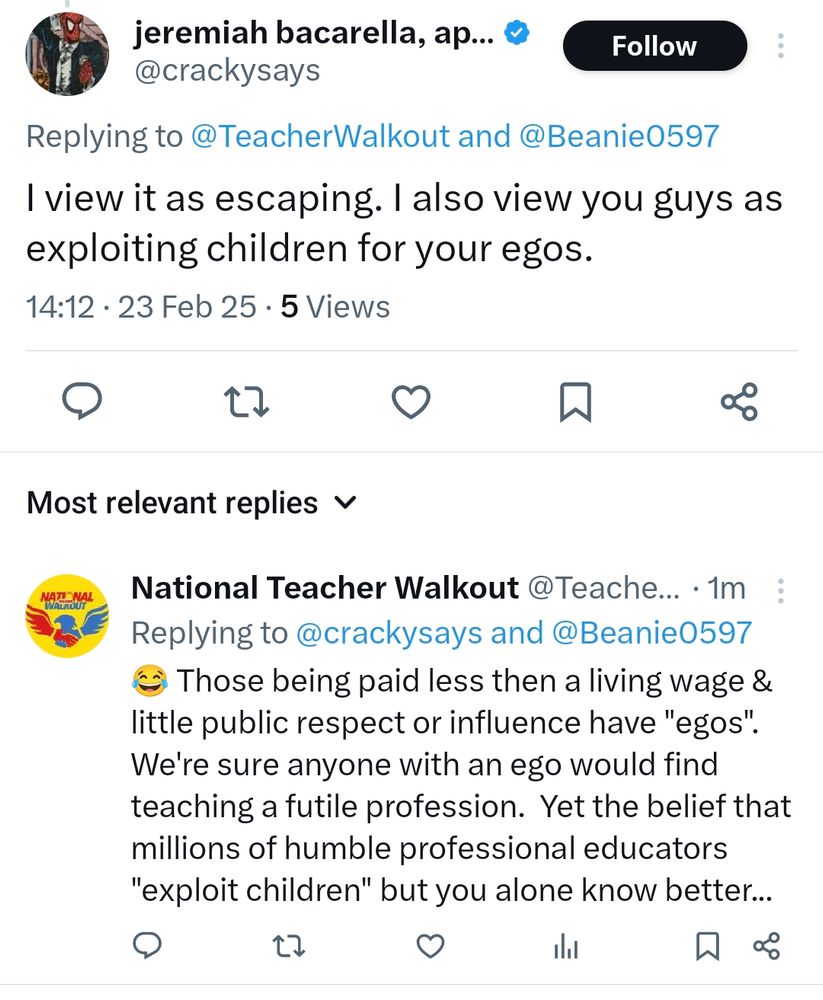Open @TeacherWalkout mention link in main tweet
This screenshot has height=1000, width=823.
pos(320,136)
